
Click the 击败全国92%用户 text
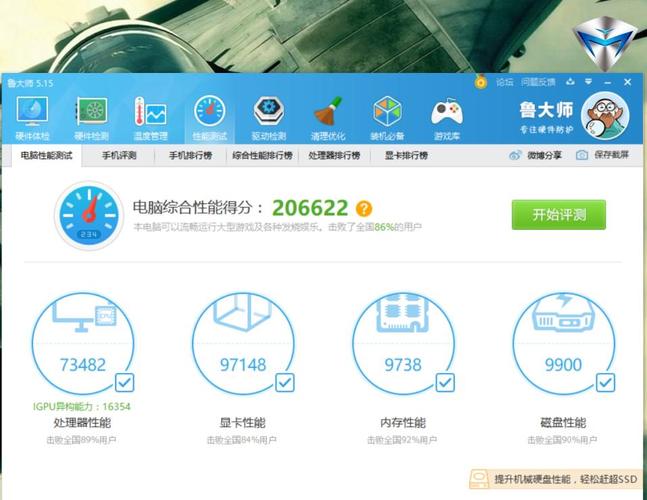coord(402,440)
